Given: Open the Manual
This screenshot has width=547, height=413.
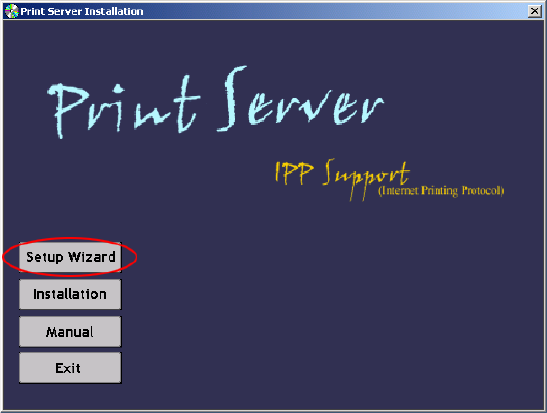Looking at the screenshot, I should (x=70, y=331).
